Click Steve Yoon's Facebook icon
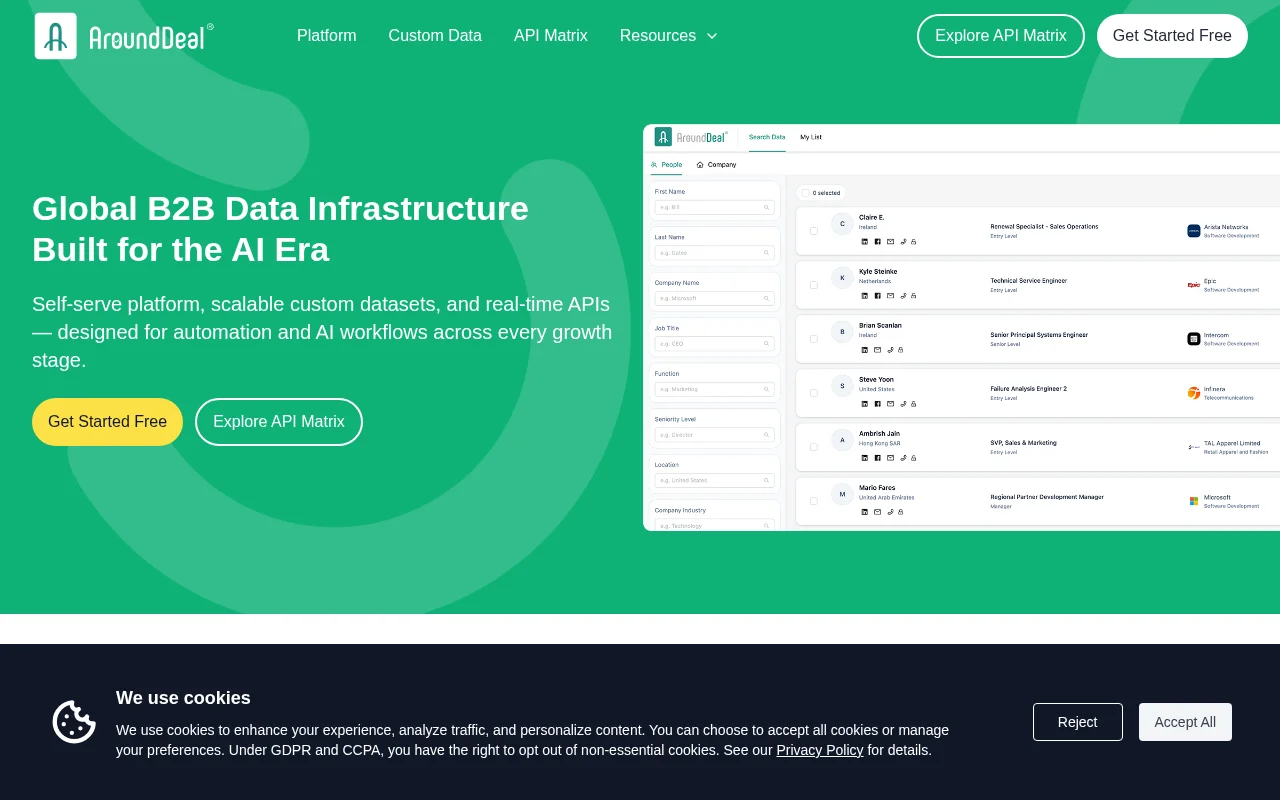 [878, 403]
